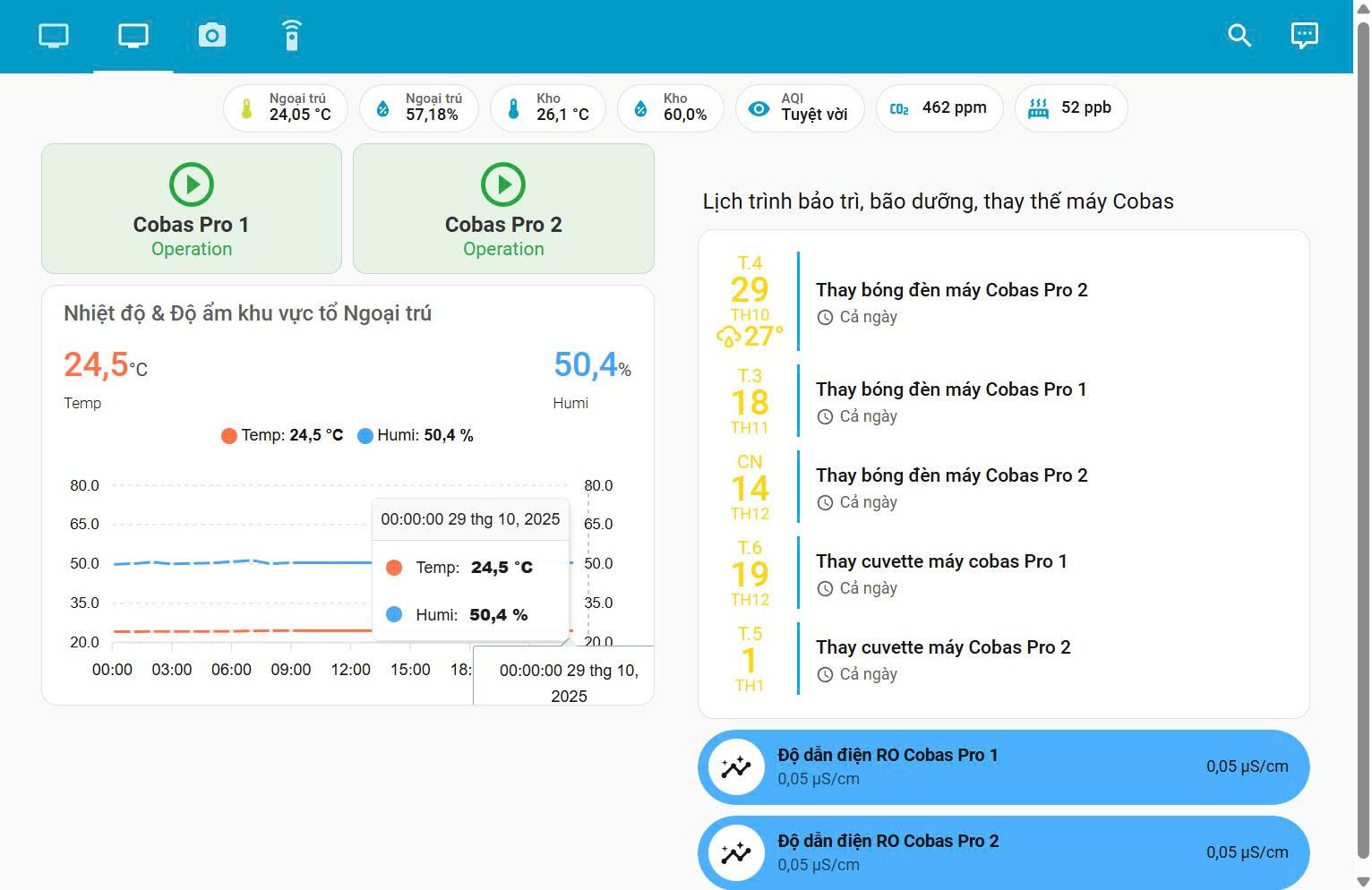Click the 52 ppb VOC badge
This screenshot has height=890, width=1372.
(x=1070, y=107)
